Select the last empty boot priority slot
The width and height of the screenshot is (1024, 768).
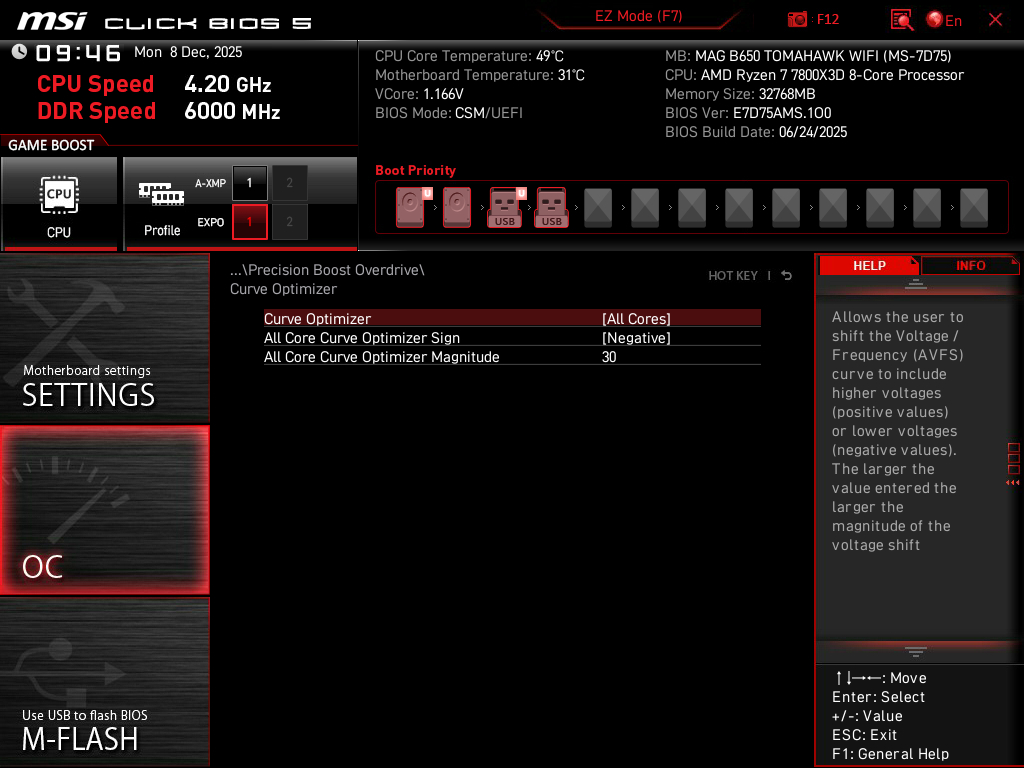[x=974, y=207]
